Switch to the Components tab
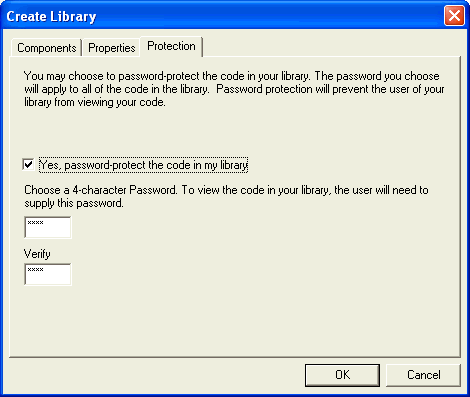 (47, 48)
